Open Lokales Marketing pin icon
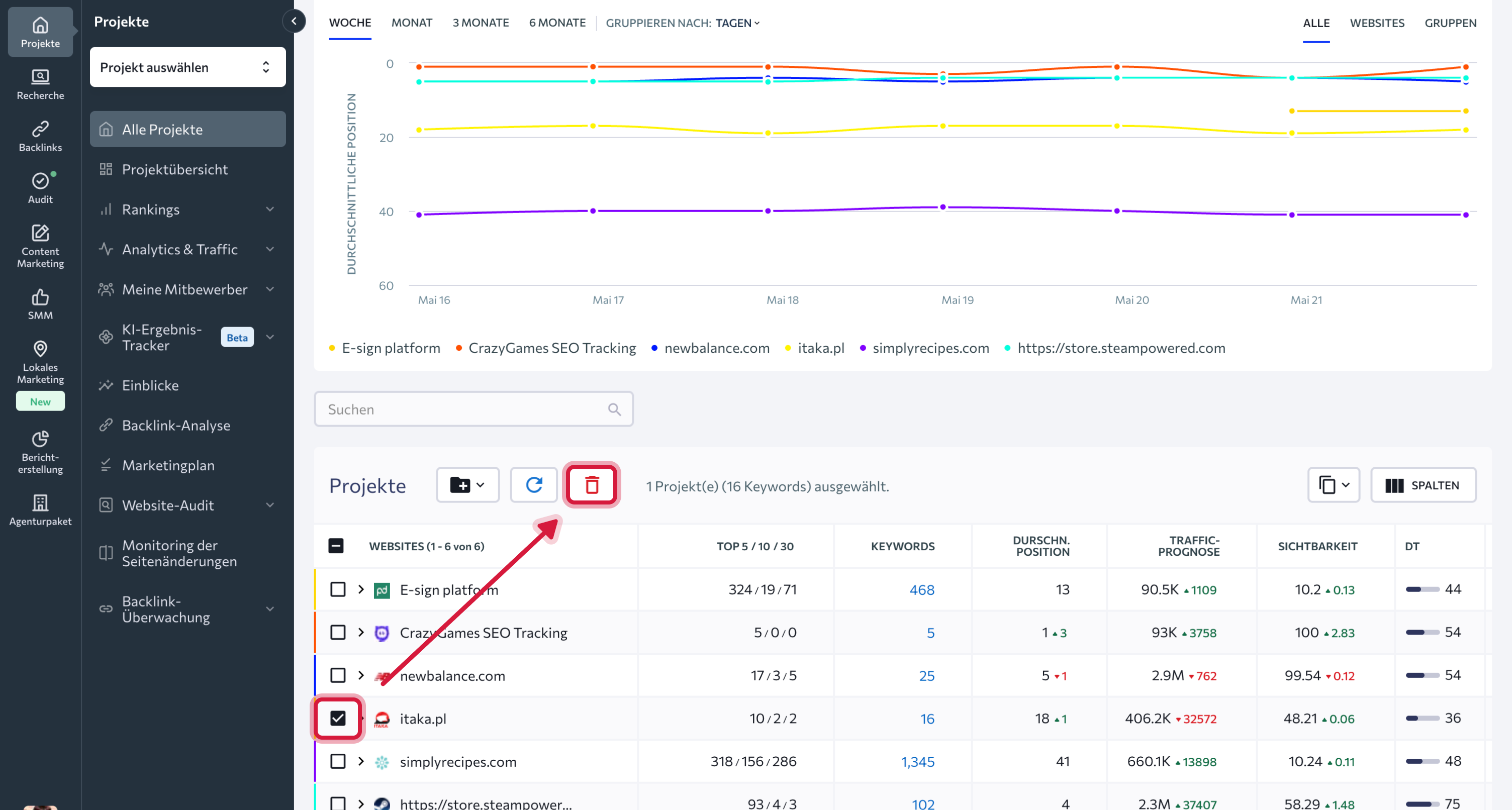The height and width of the screenshot is (810, 1512). (x=40, y=362)
